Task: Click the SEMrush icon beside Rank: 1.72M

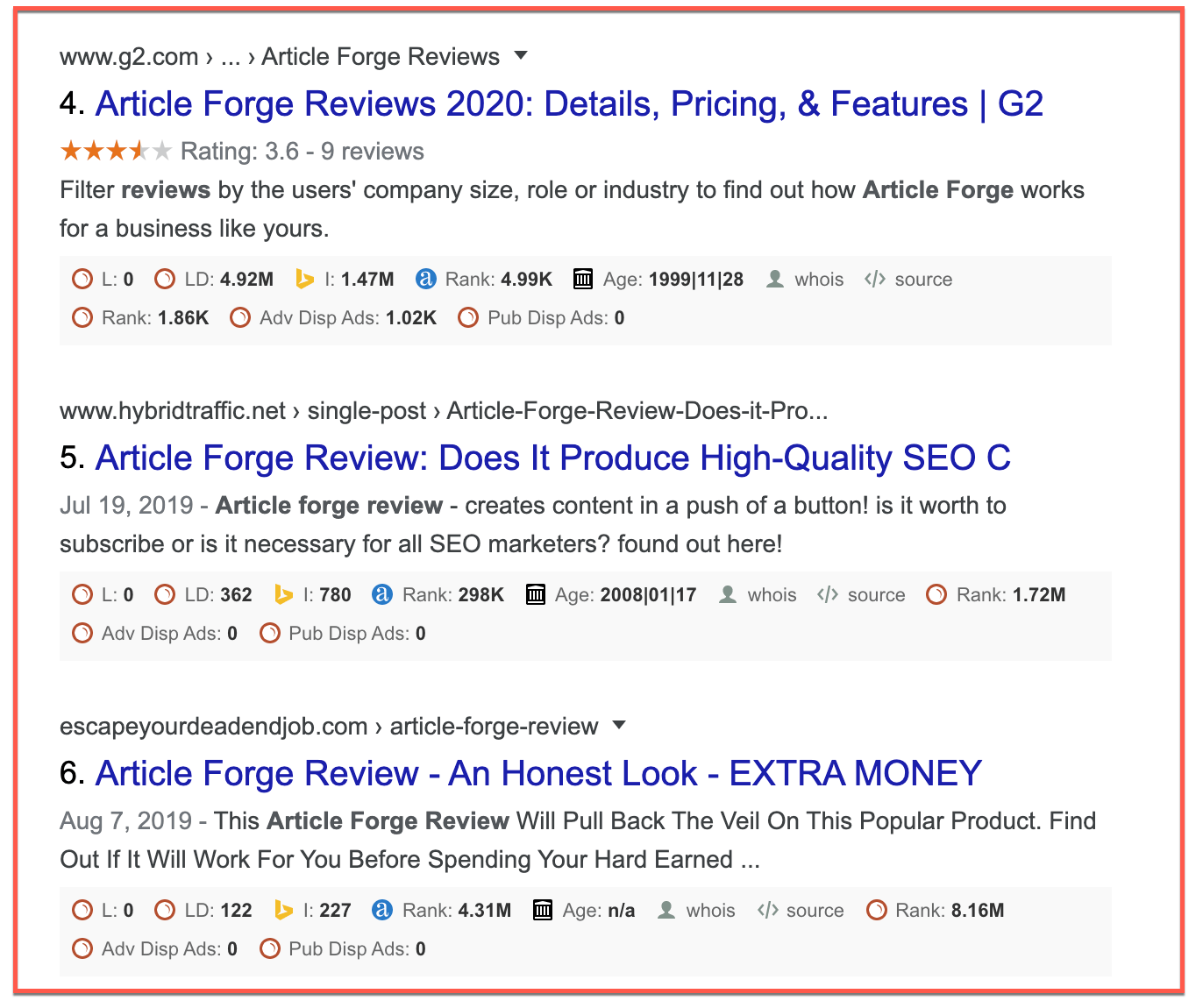Action: (936, 595)
